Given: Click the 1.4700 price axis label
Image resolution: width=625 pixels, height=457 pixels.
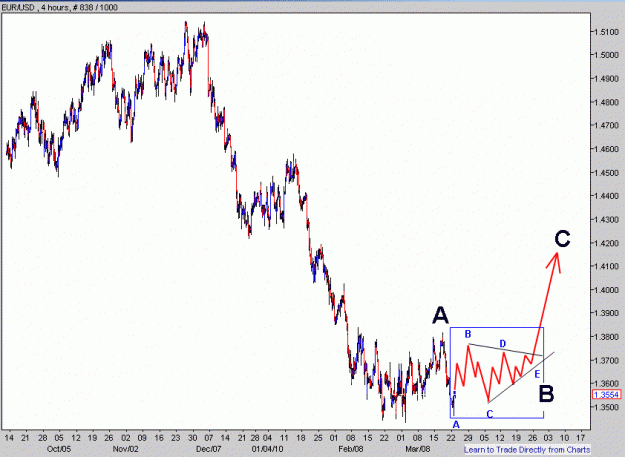Looking at the screenshot, I should click(x=607, y=126).
